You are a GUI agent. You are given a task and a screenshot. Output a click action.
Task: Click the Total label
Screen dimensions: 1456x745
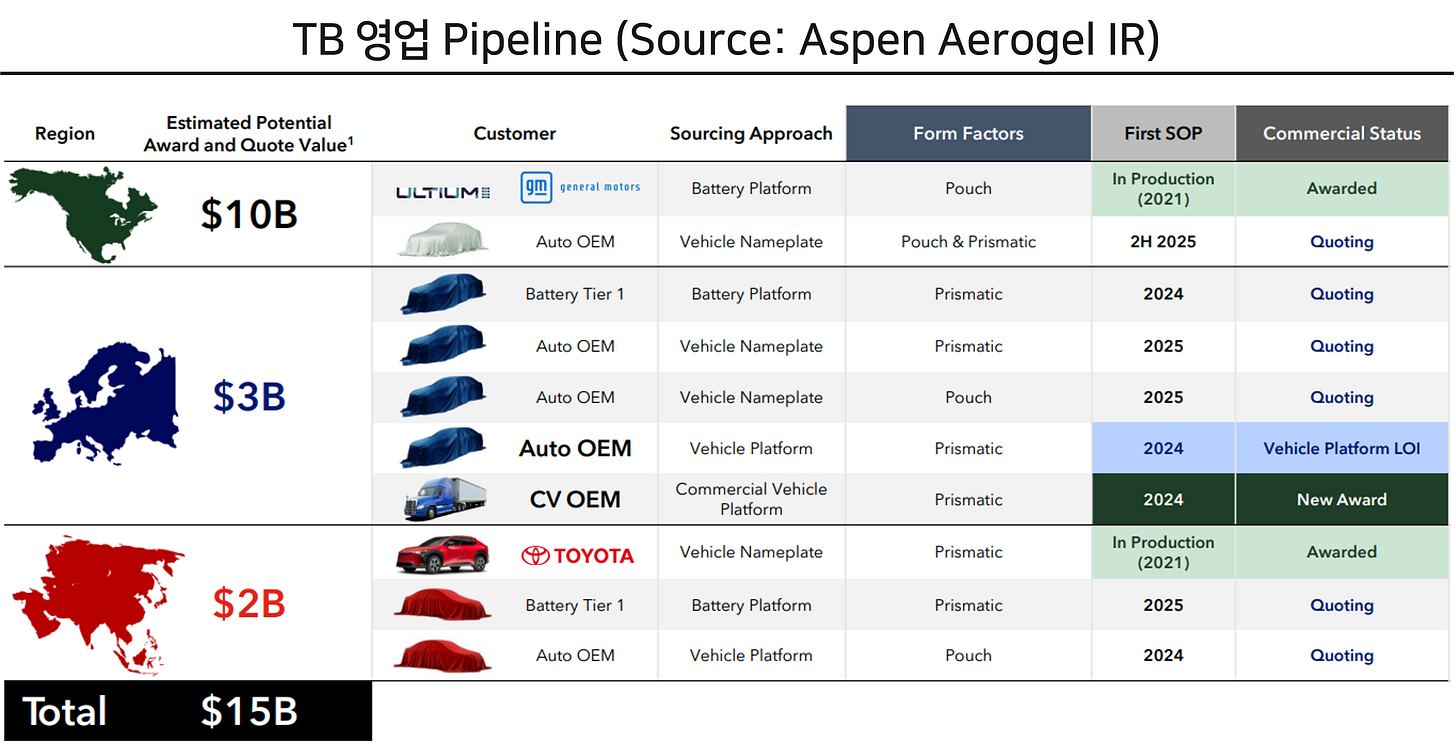(x=65, y=712)
